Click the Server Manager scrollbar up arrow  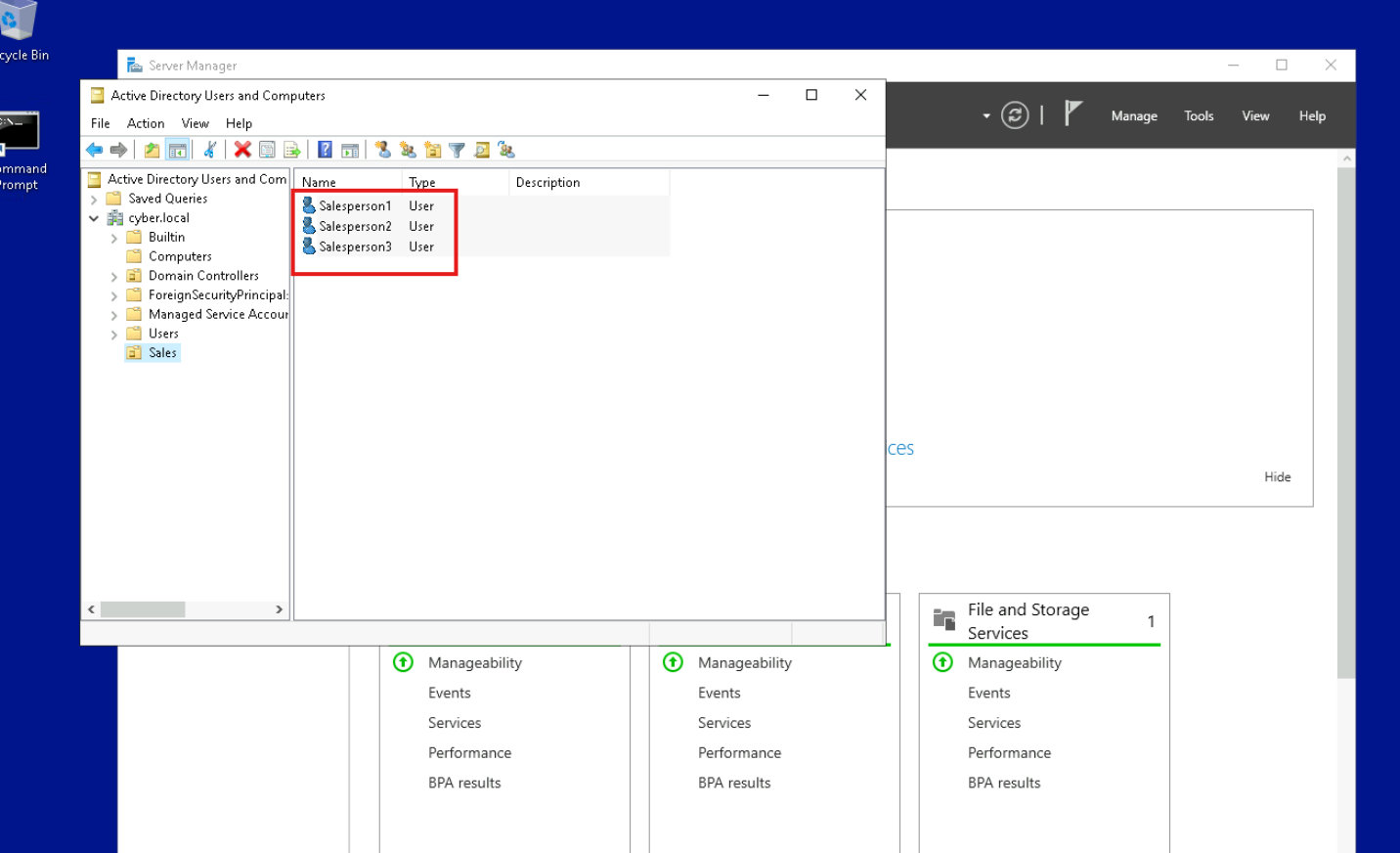[x=1346, y=157]
